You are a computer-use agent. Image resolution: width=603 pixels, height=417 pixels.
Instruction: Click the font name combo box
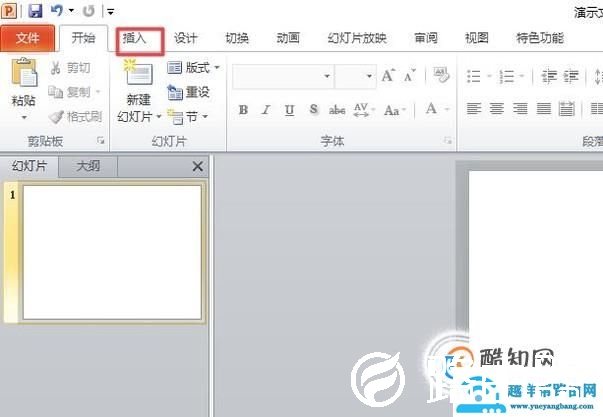[283, 76]
